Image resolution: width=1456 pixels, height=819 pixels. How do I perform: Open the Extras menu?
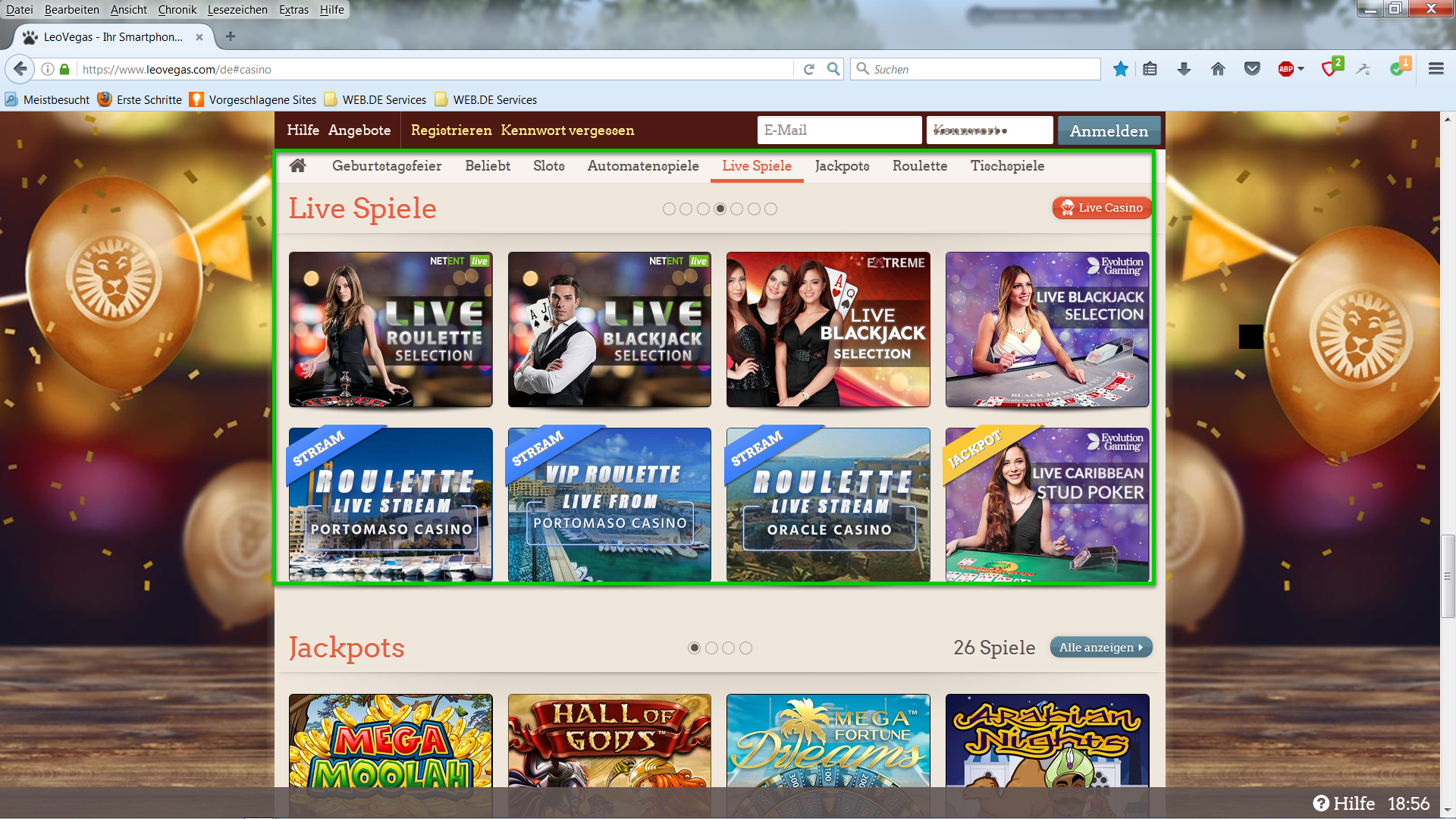point(293,9)
